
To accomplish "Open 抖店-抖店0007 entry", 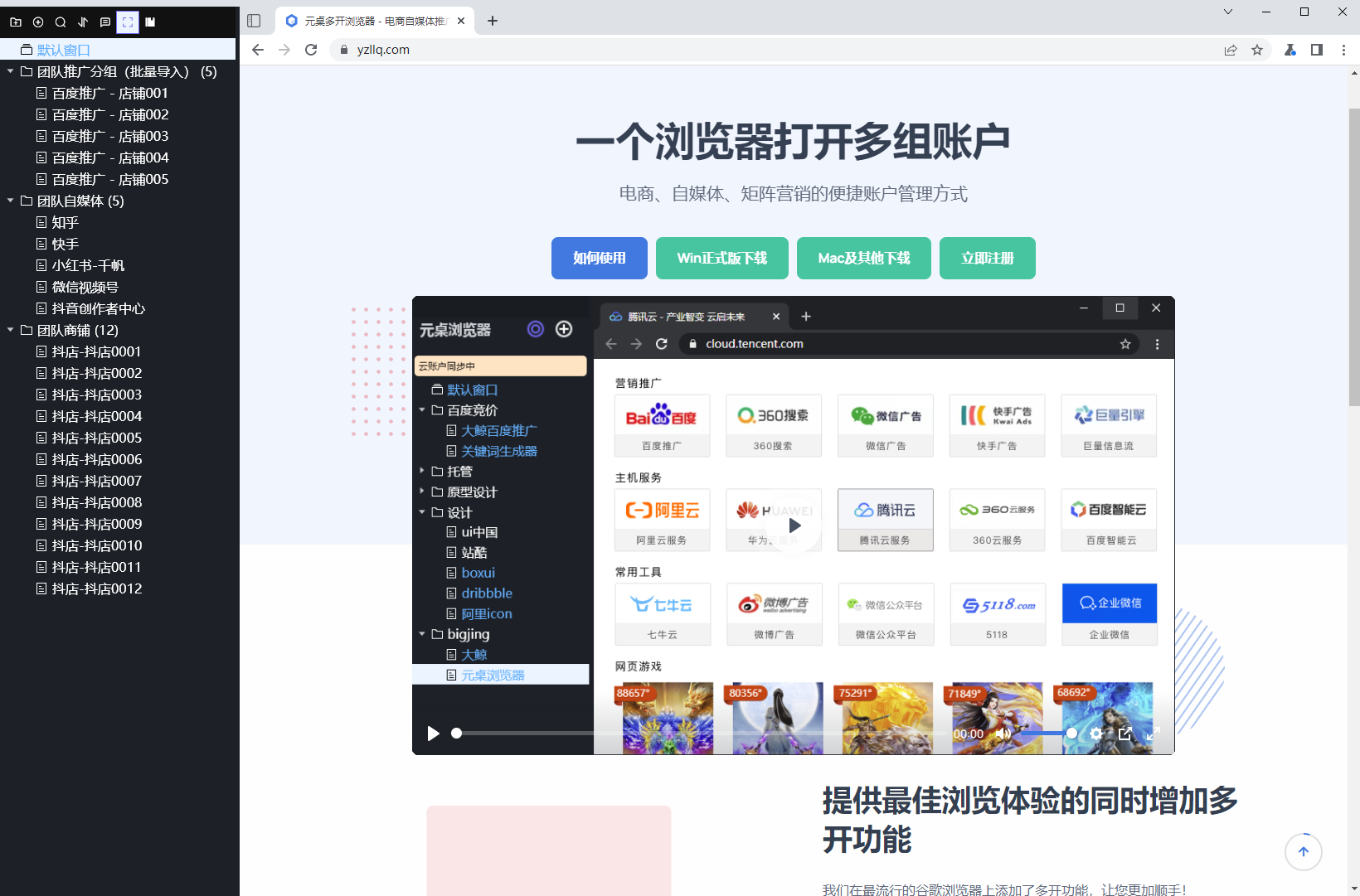I will coord(96,481).
